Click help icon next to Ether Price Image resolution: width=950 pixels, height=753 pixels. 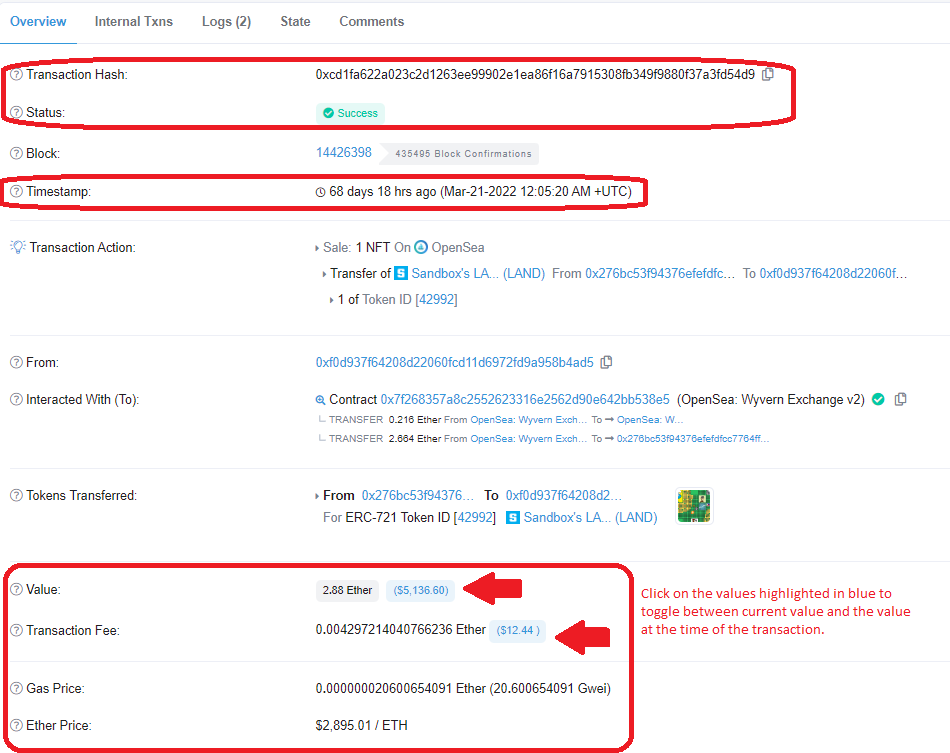(16, 725)
